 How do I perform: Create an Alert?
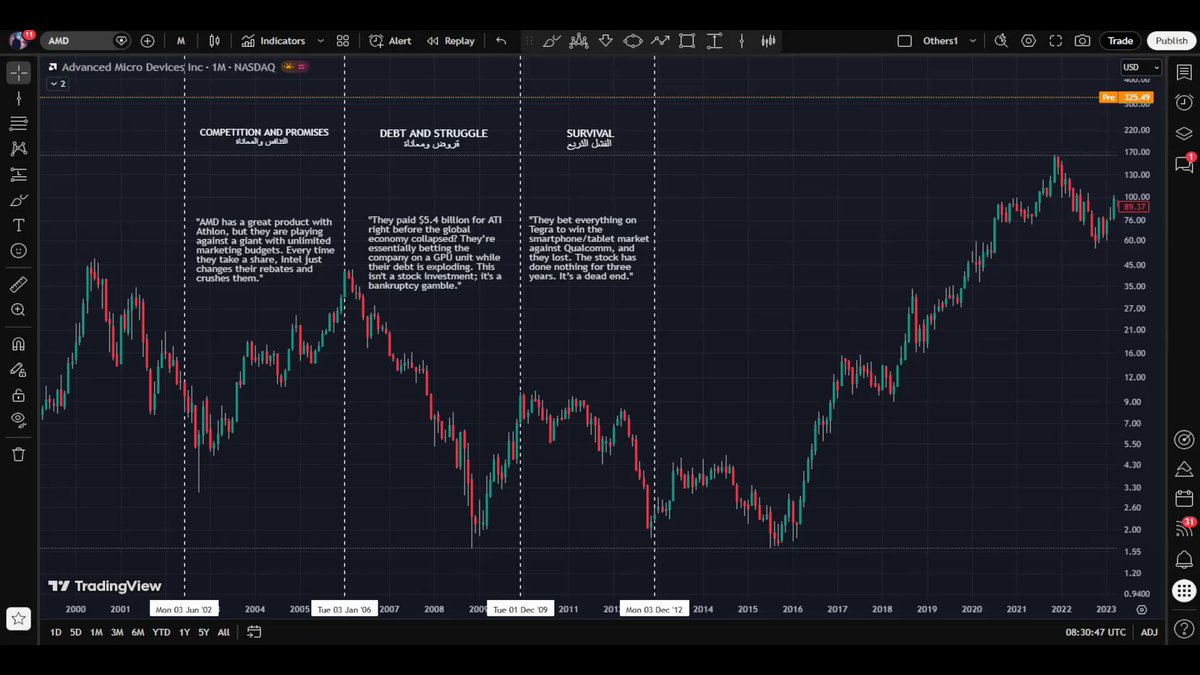[390, 41]
